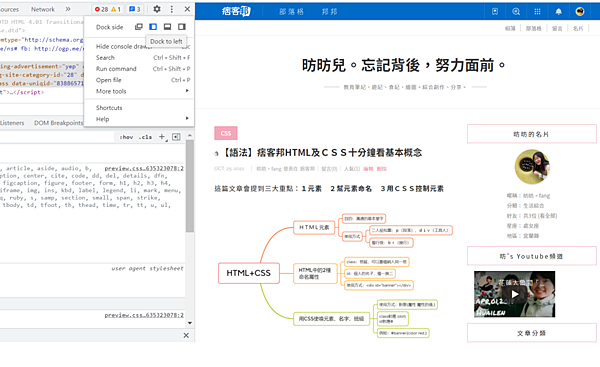This screenshot has width=600, height=367.
Task: Open the Event Listeners tab
Action: 11,123
